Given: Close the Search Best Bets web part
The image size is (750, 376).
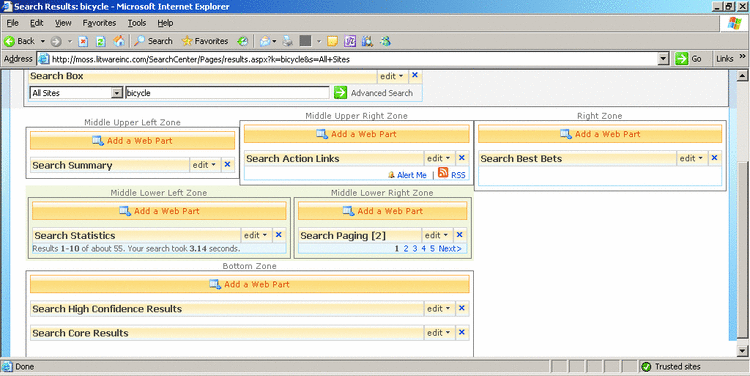Looking at the screenshot, I should pos(714,158).
